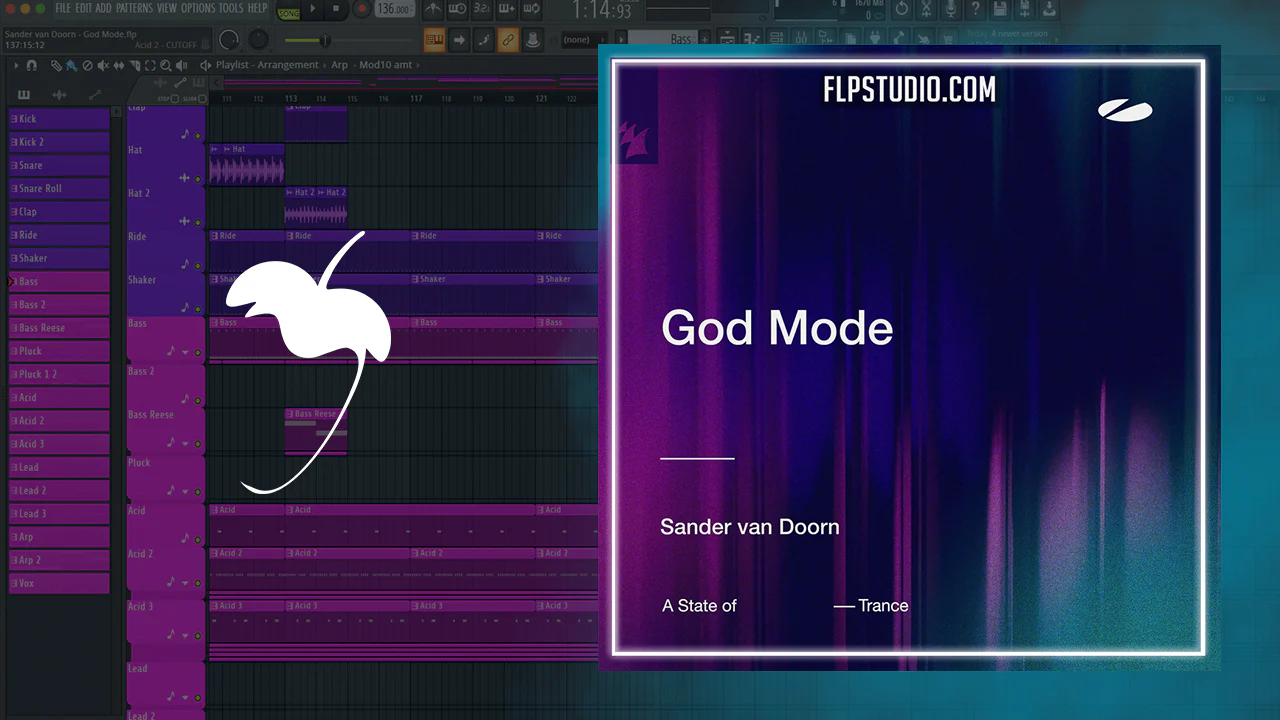Image resolution: width=1280 pixels, height=720 pixels.
Task: Toggle the overdub recording icon
Action: [506, 9]
